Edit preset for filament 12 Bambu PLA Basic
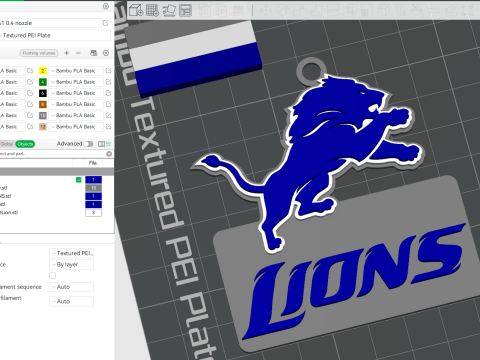The height and width of the screenshot is (360, 480). pos(108,127)
